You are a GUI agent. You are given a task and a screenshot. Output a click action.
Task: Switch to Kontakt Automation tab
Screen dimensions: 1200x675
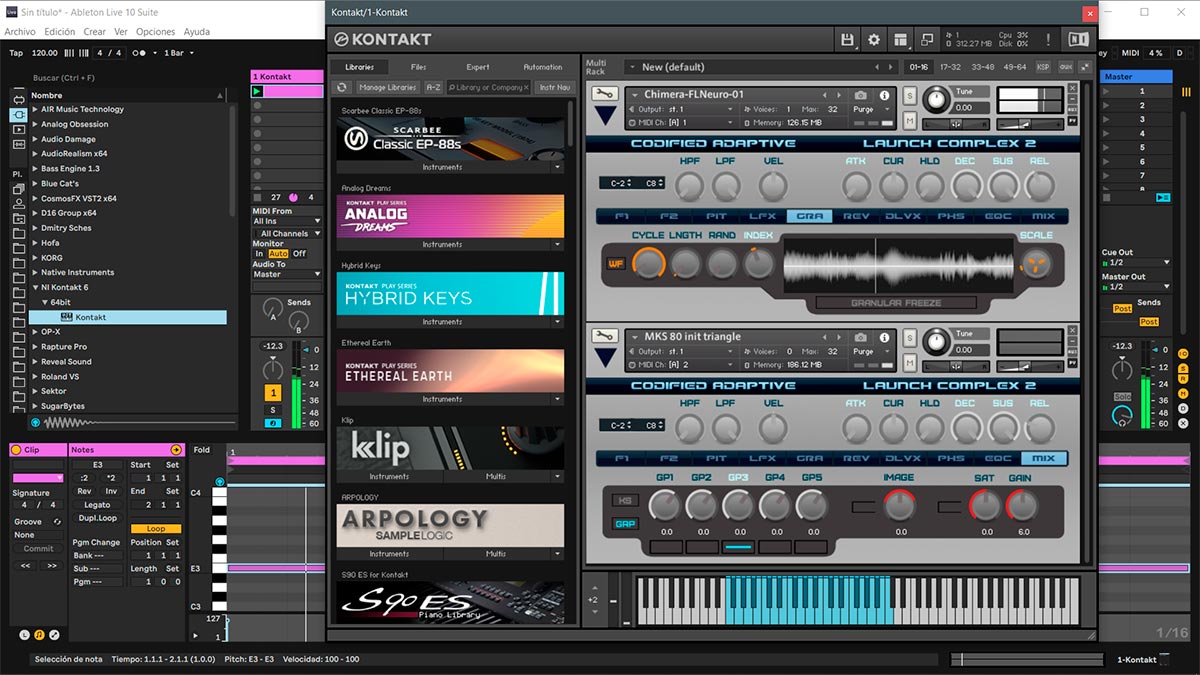click(x=543, y=67)
